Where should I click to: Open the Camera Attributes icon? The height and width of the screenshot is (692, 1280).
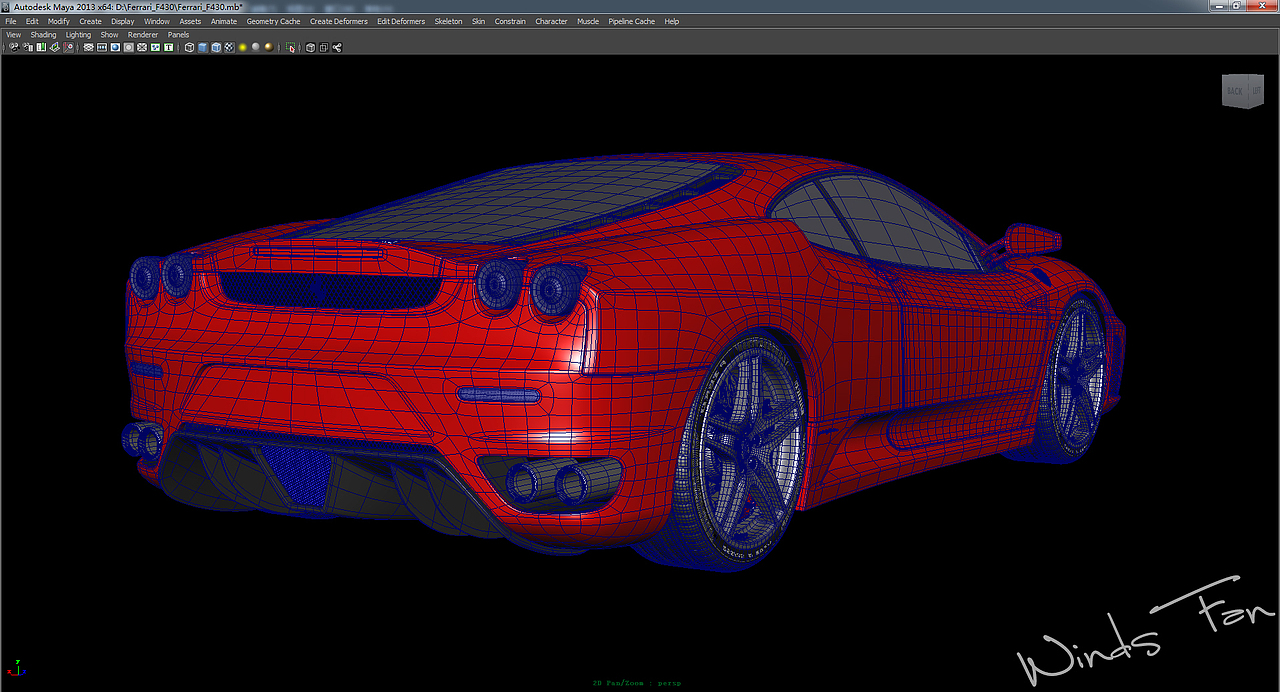27,47
